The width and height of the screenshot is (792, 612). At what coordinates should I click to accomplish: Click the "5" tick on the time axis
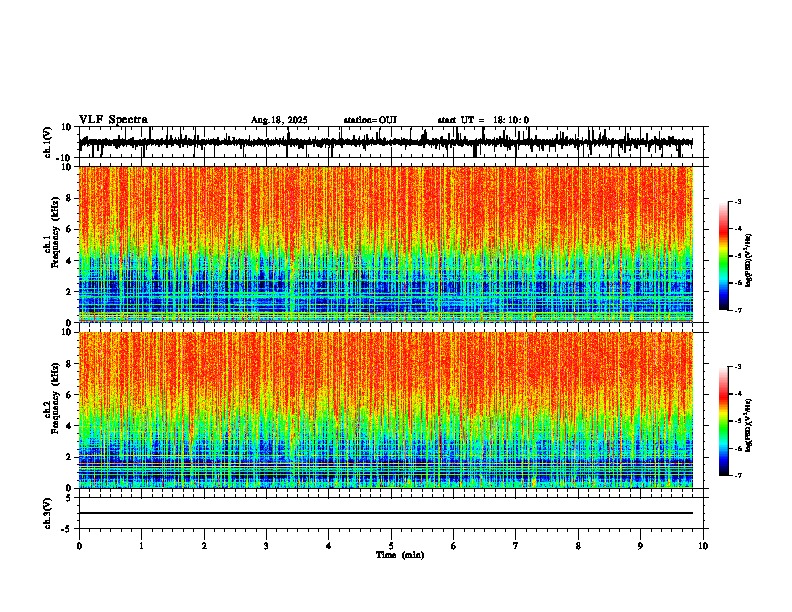[391, 546]
